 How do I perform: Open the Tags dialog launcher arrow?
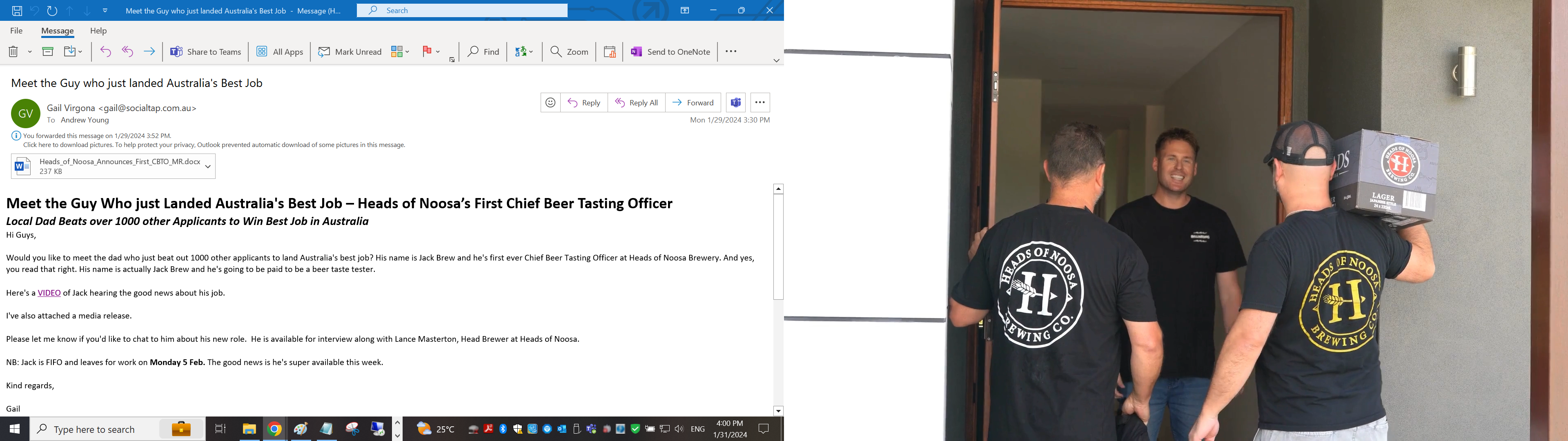click(452, 59)
